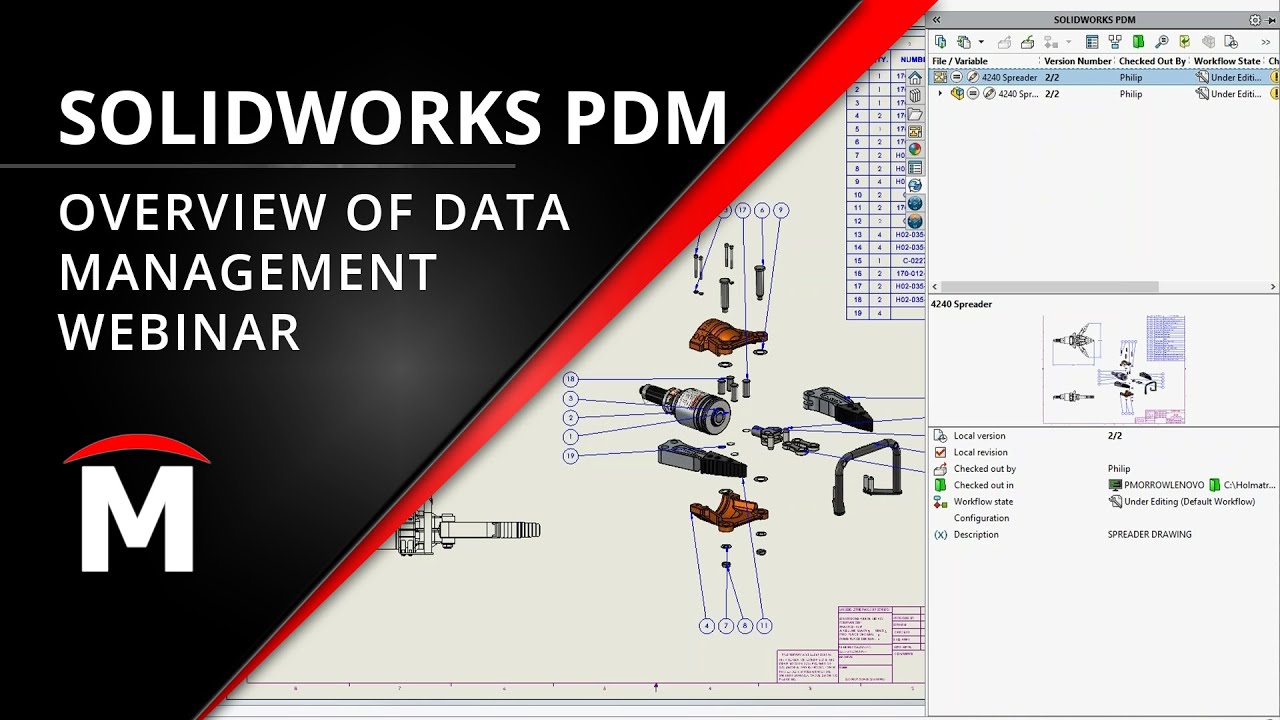Click the Change State workflow icon

pos(1051,42)
